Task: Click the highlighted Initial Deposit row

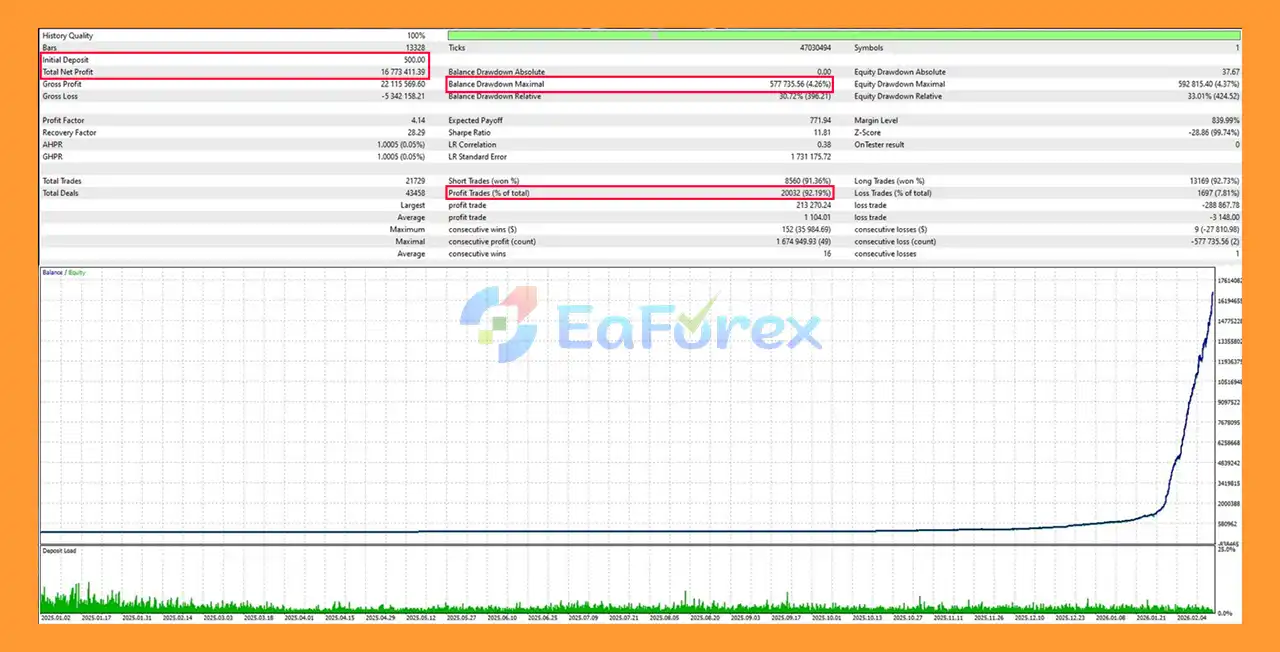Action: click(x=230, y=59)
